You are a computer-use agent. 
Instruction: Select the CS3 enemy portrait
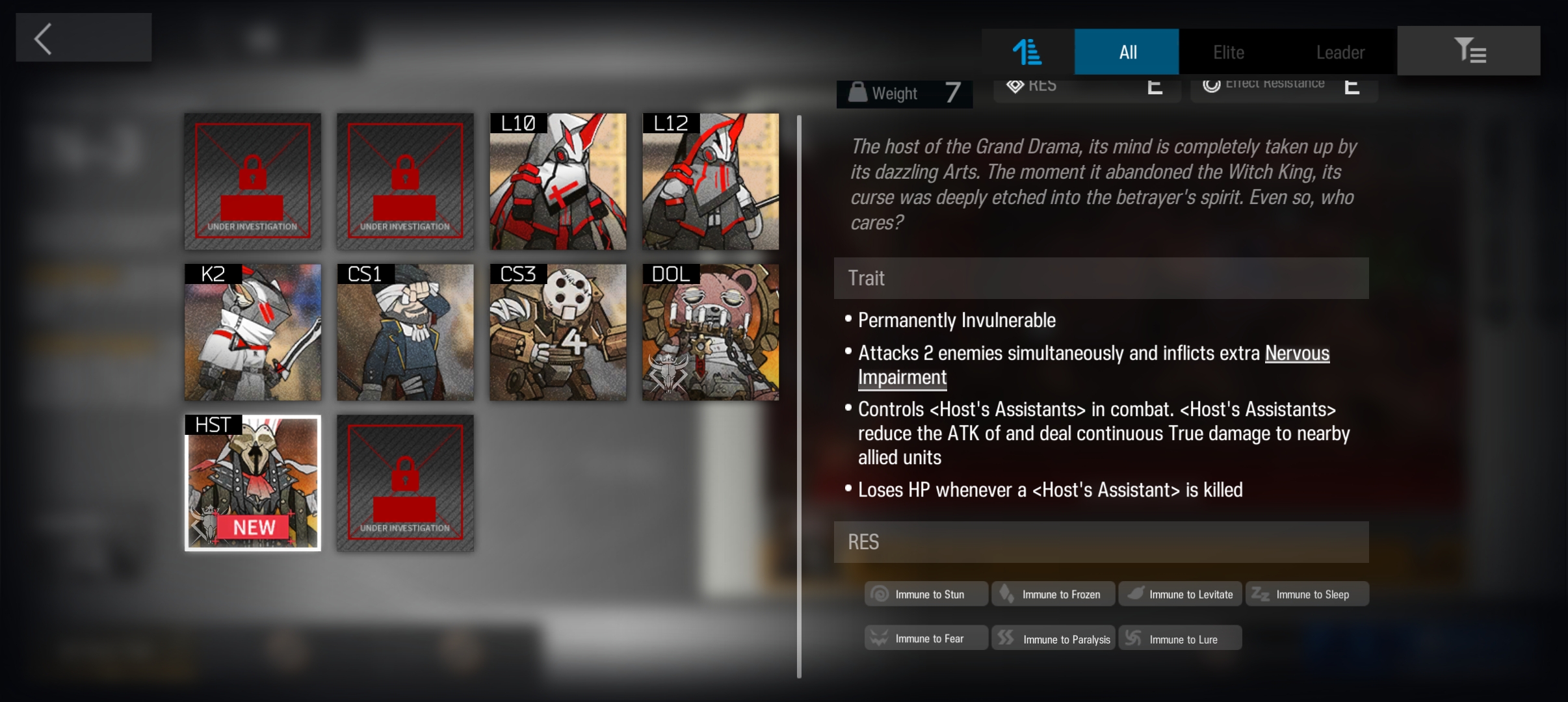point(558,332)
